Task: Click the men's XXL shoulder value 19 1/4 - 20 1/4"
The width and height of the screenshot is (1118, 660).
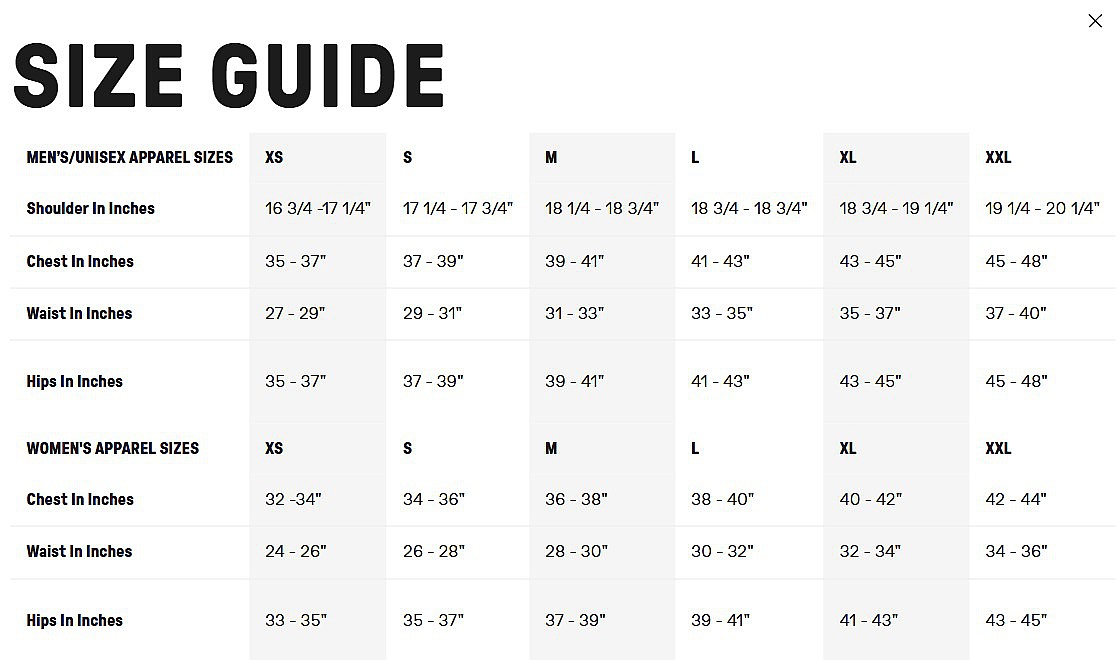Action: [1042, 208]
